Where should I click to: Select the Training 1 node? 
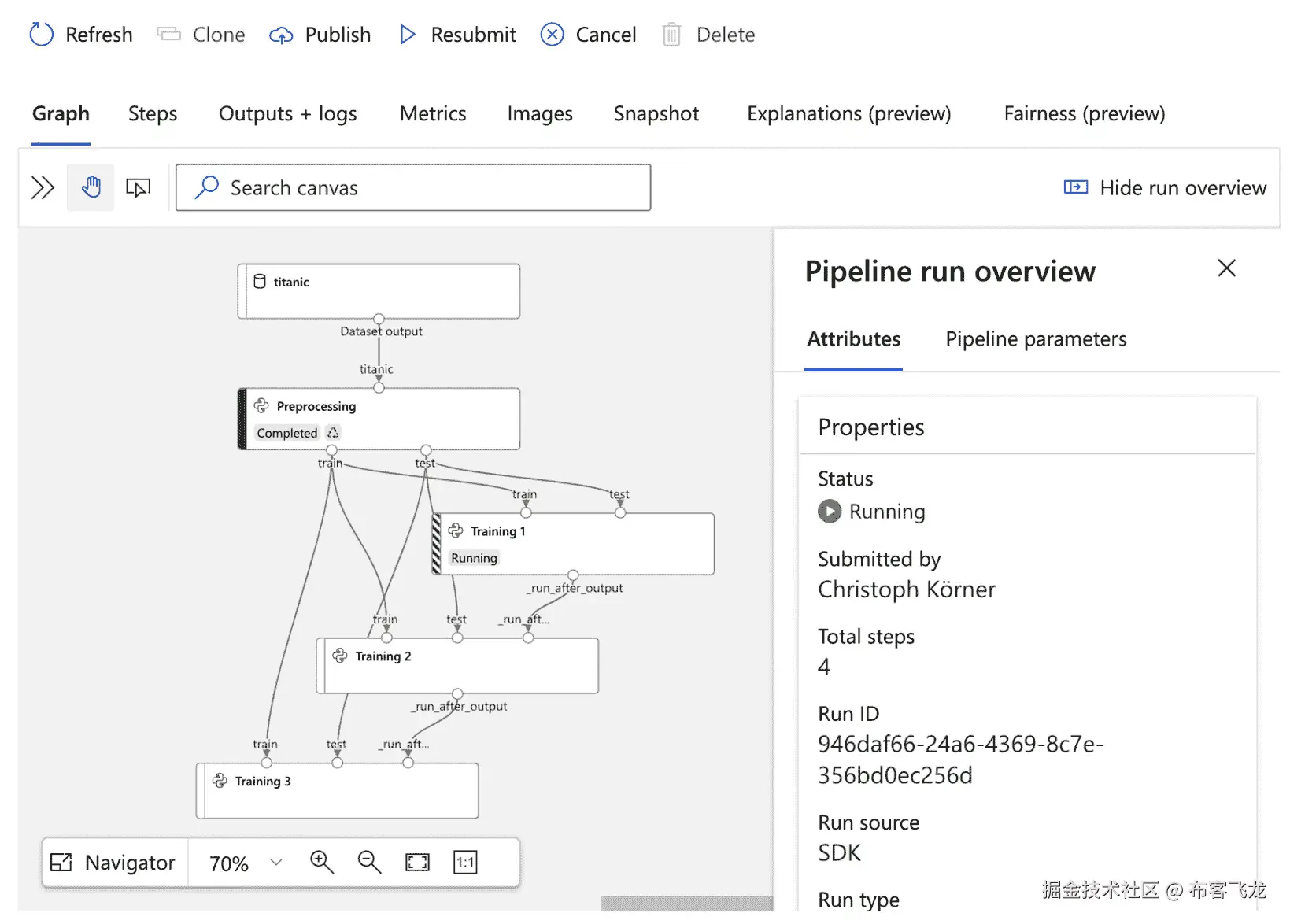click(x=575, y=544)
